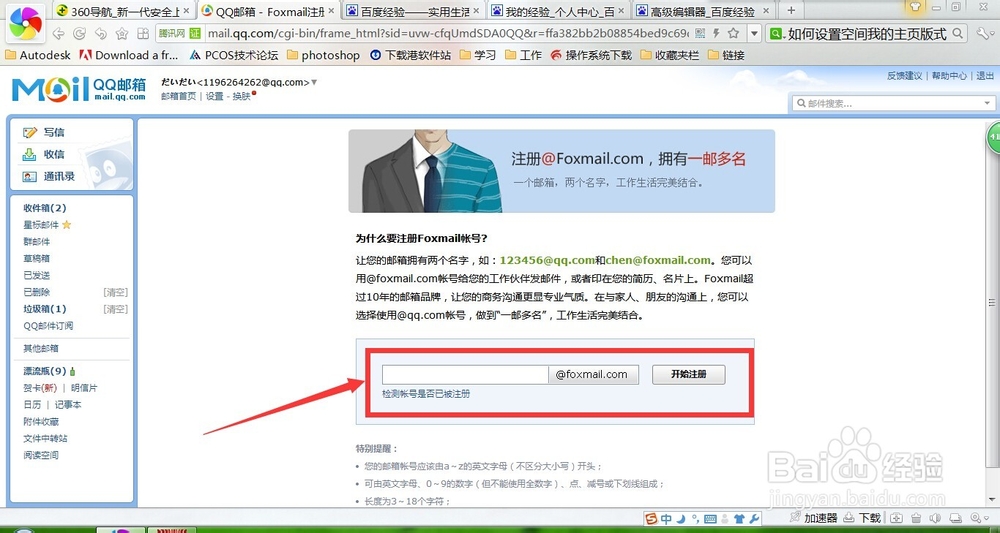Image resolution: width=1000 pixels, height=533 pixels.
Task: Go back with the browser back arrow
Action: pyautogui.click(x=58, y=33)
